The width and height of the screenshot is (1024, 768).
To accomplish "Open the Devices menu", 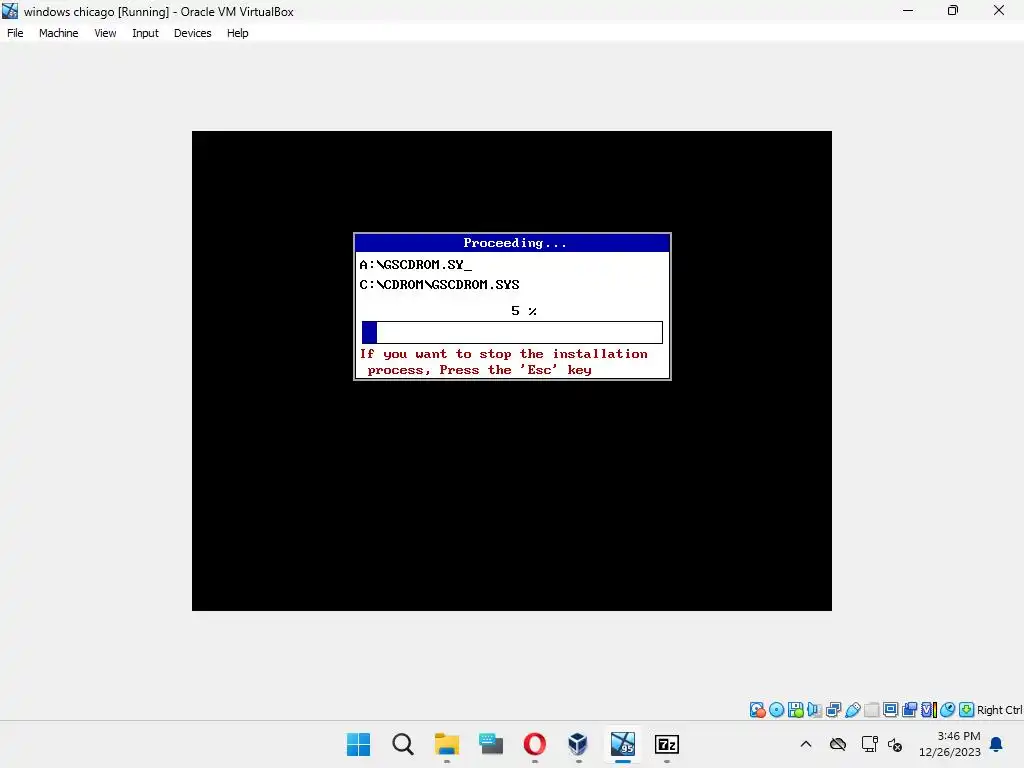I will [192, 33].
